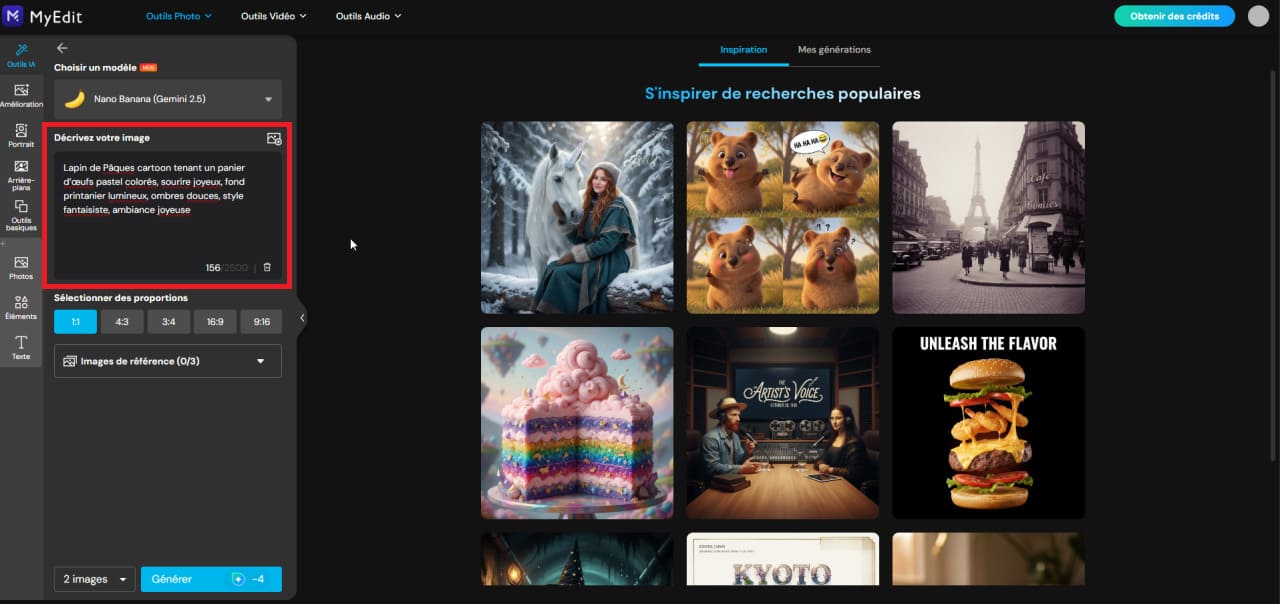This screenshot has height=604, width=1280.
Task: Click image-to-prompt icon beside Décrivez votre image
Action: point(274,139)
